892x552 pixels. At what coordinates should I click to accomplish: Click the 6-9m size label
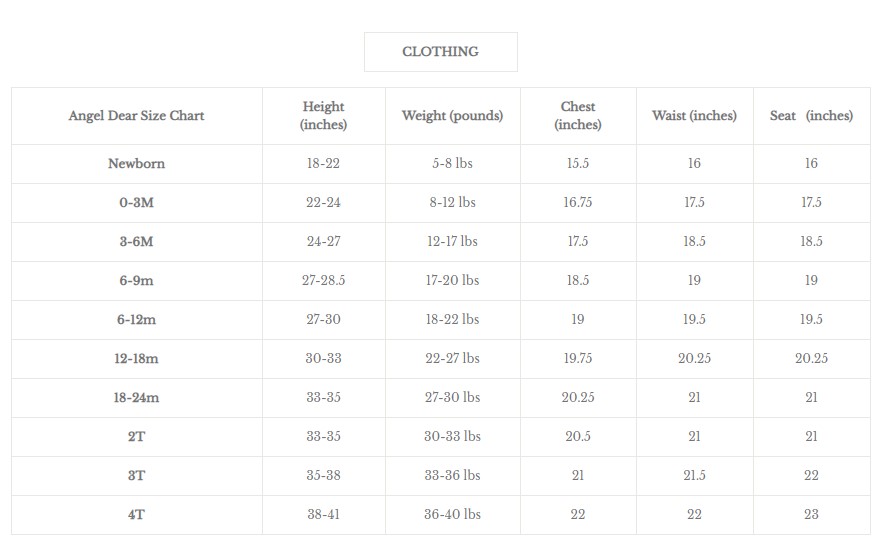coord(137,281)
